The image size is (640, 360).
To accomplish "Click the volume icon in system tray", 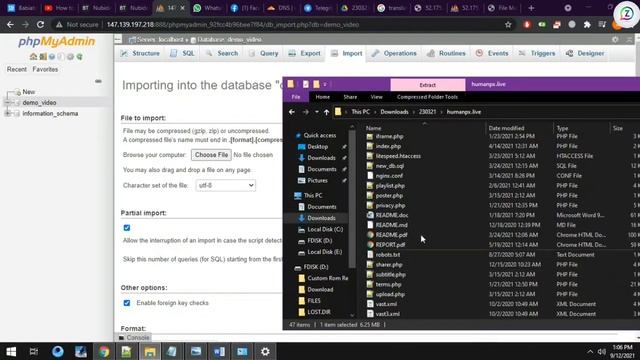I will (x=602, y=351).
